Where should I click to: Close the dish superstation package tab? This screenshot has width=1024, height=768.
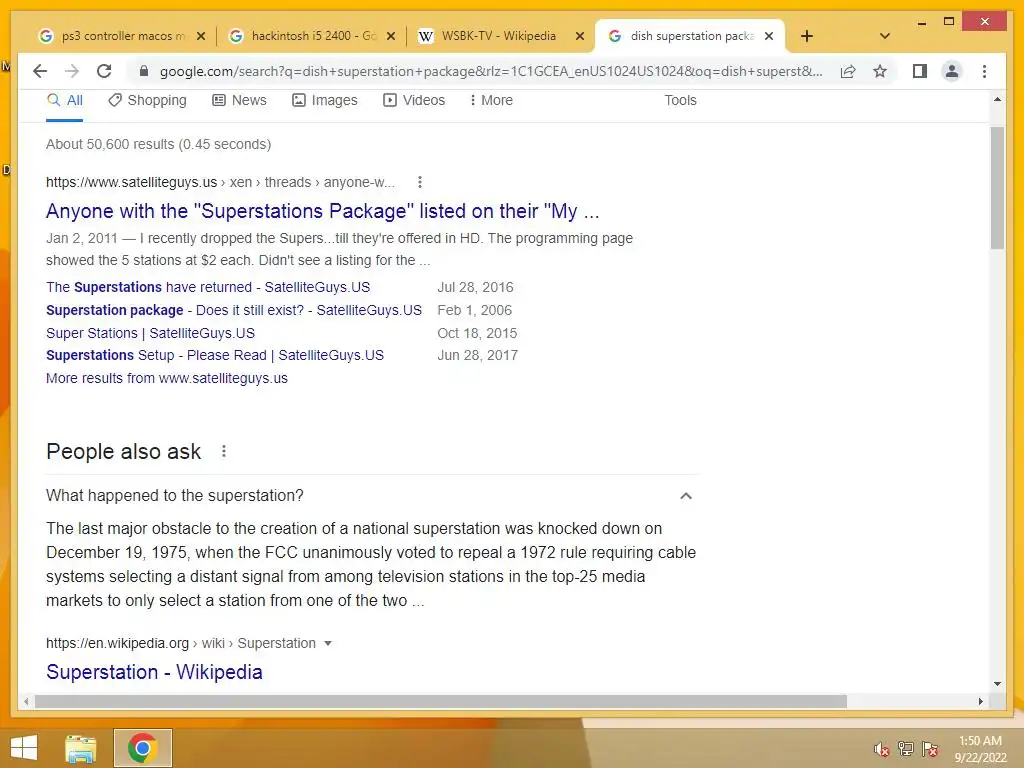(x=769, y=36)
